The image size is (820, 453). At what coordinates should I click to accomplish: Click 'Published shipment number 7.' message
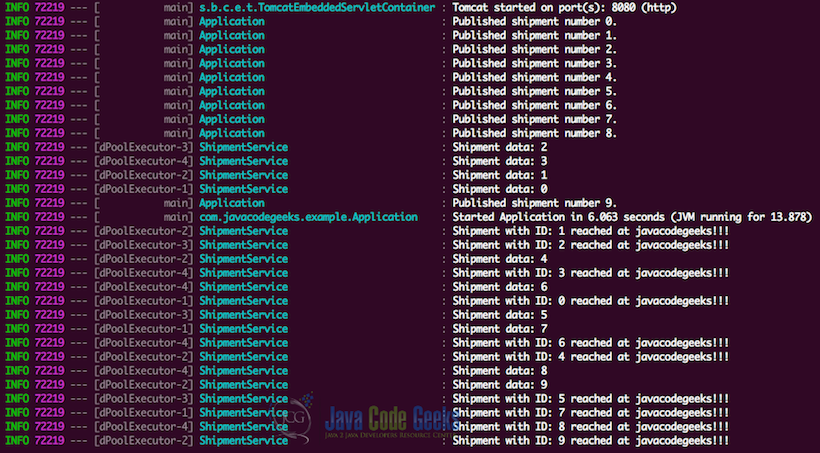click(x=534, y=119)
